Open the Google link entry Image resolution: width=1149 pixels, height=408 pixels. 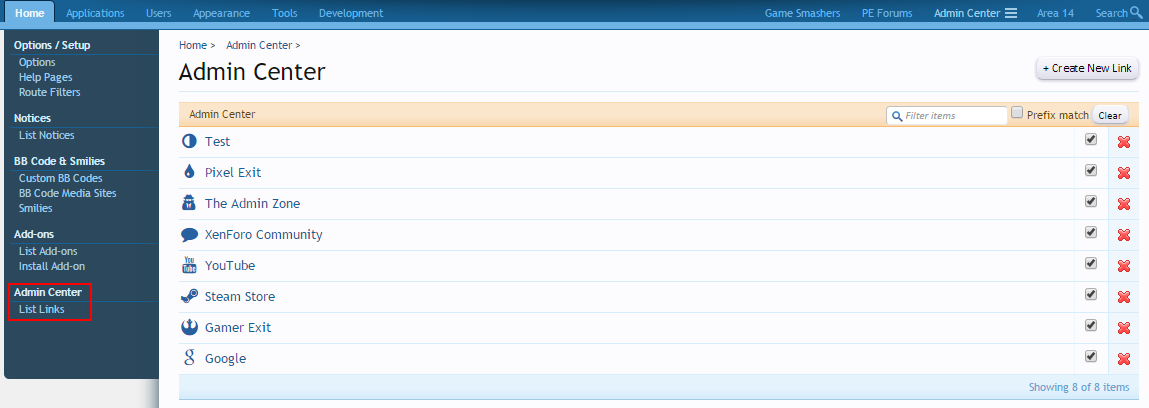226,358
